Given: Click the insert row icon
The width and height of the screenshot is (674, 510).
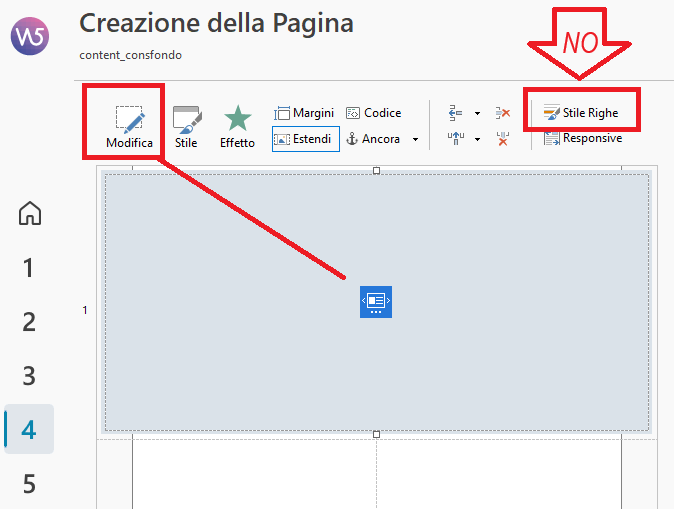Looking at the screenshot, I should (x=455, y=113).
